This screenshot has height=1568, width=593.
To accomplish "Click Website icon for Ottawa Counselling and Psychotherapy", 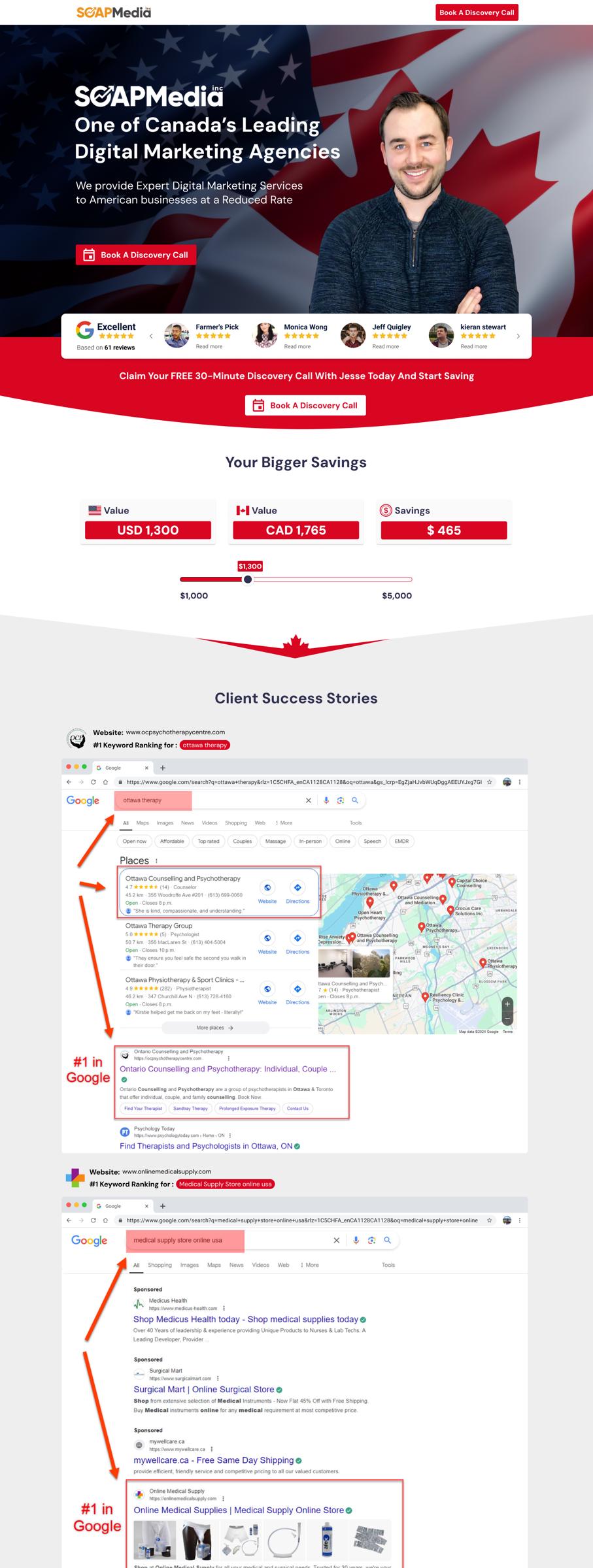I will pyautogui.click(x=267, y=888).
